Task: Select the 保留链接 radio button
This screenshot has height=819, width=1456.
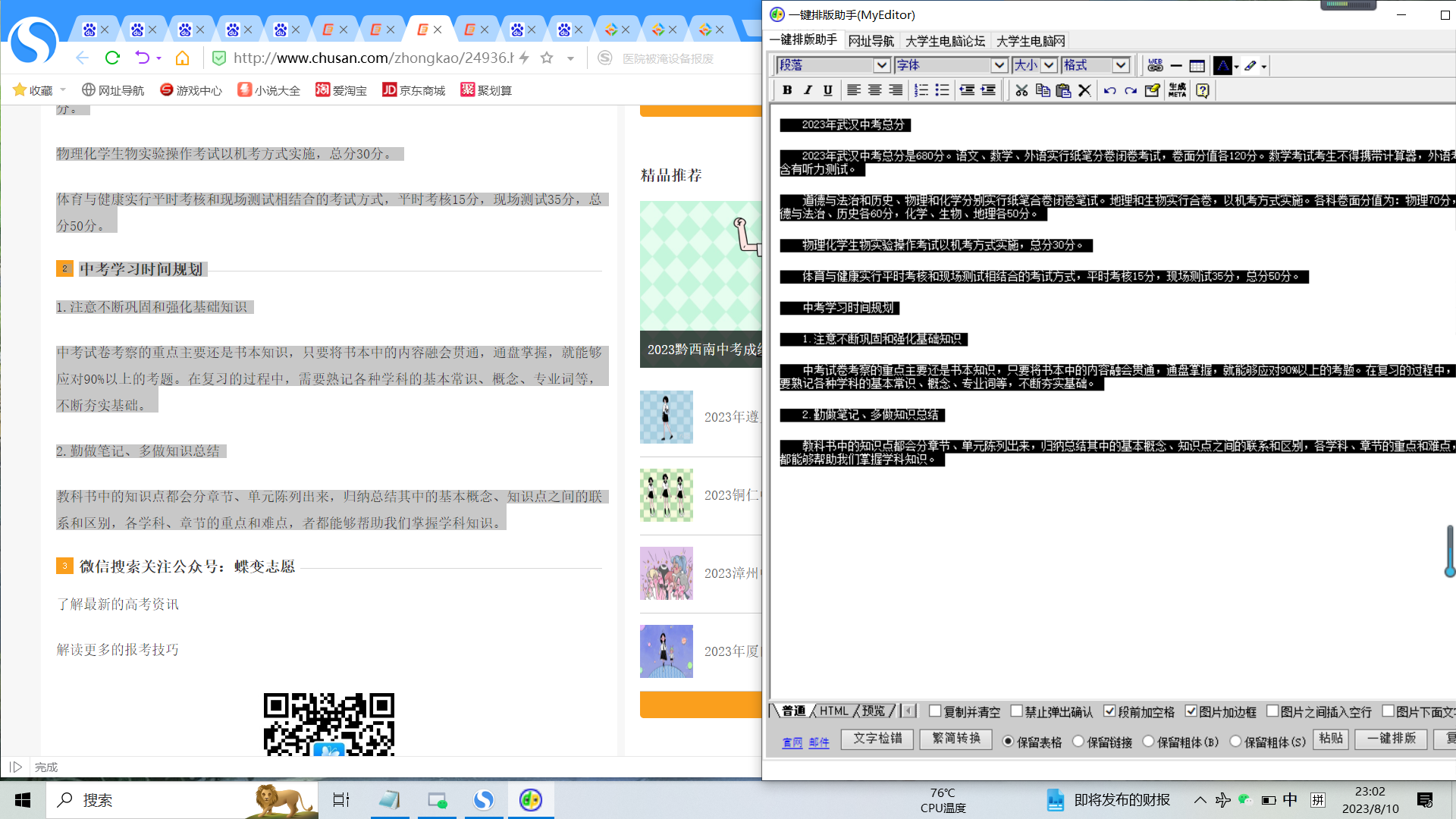Action: [1078, 742]
